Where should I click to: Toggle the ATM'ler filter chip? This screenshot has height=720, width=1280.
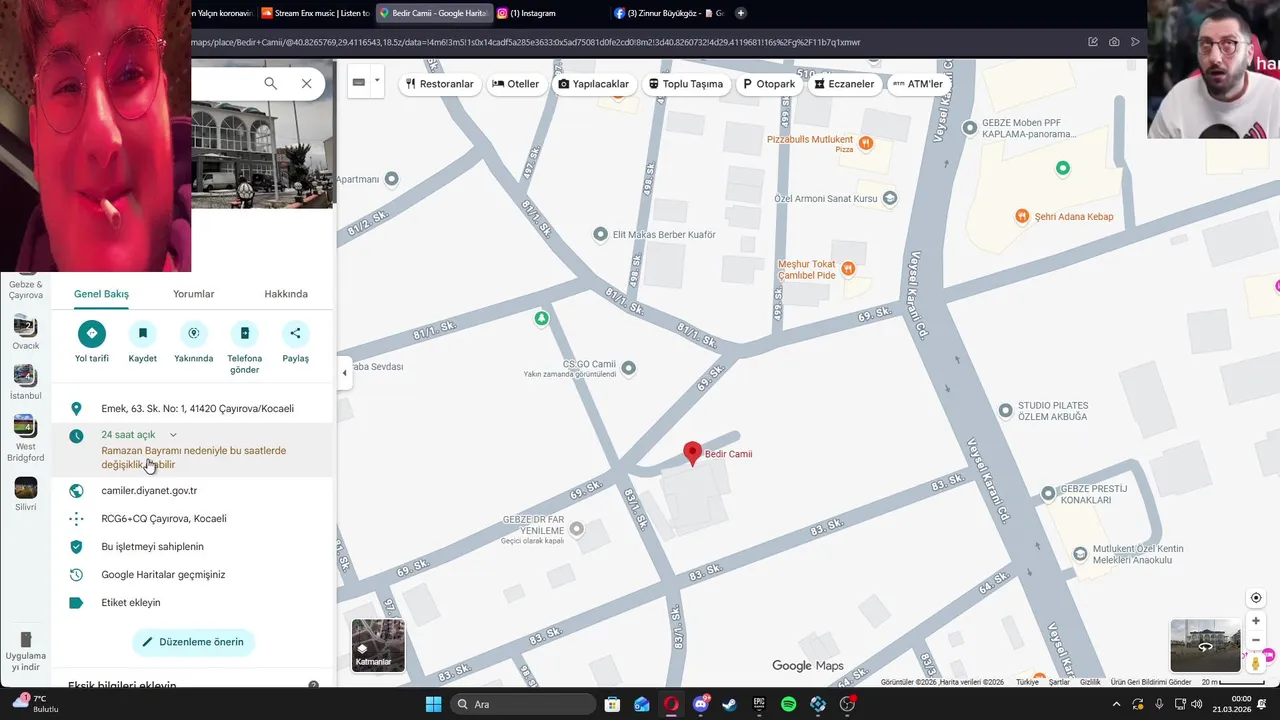pos(918,84)
